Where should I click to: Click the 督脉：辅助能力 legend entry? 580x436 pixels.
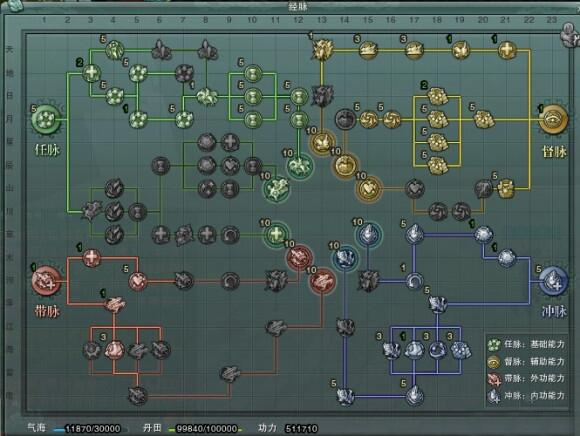[526, 361]
